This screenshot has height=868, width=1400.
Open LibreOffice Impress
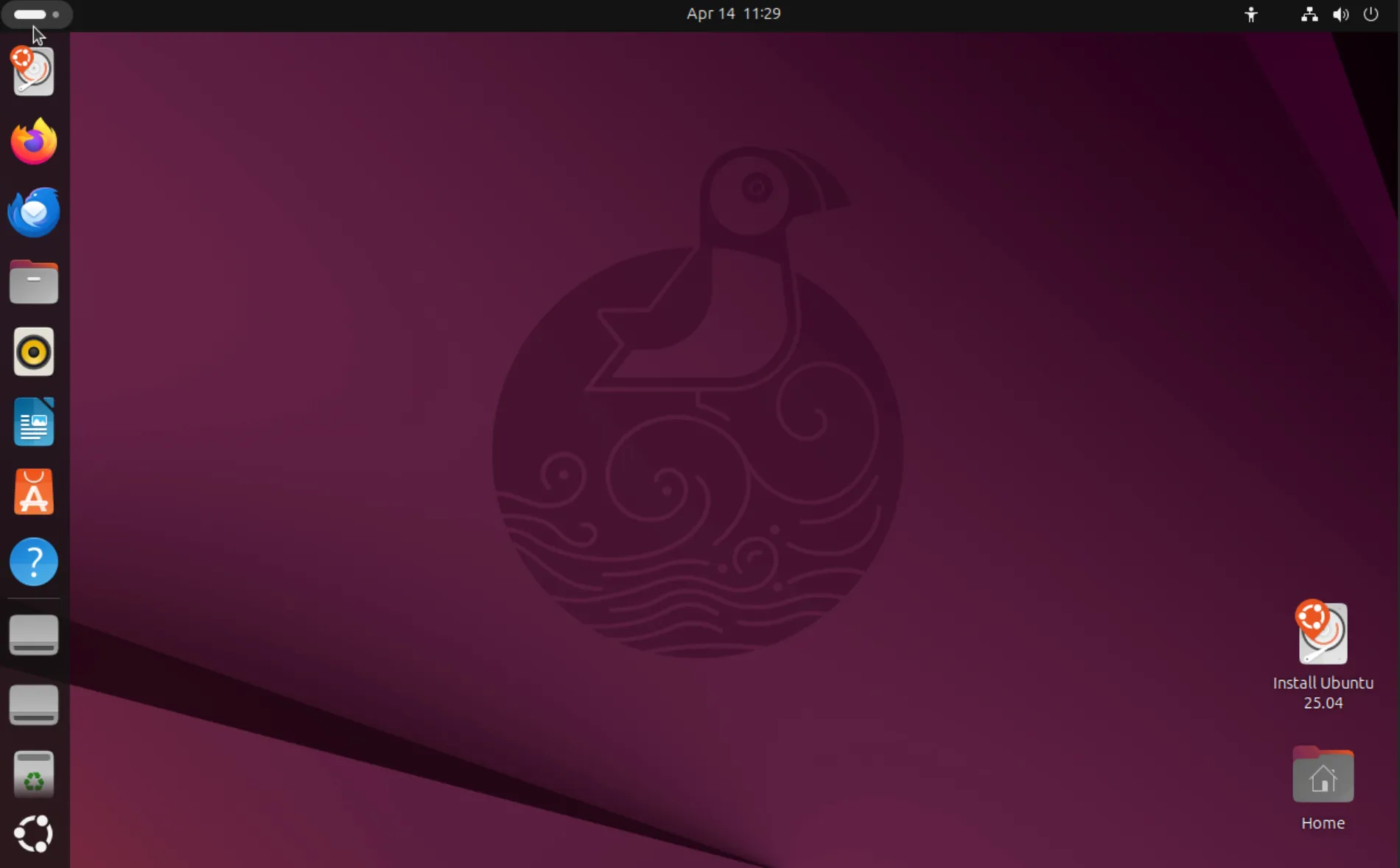point(33,421)
